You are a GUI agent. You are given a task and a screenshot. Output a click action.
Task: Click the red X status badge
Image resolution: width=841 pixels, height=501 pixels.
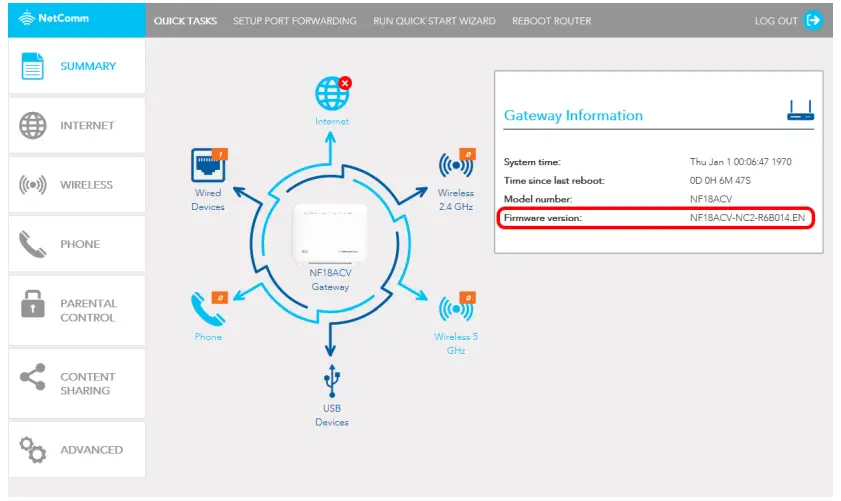pos(345,83)
